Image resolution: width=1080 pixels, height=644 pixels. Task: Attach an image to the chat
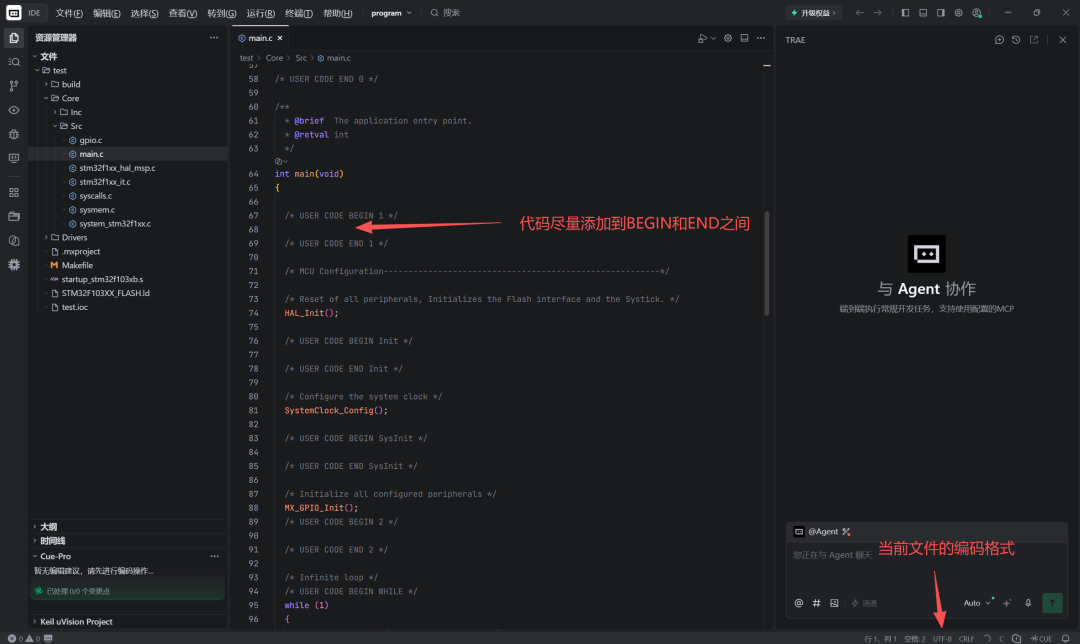click(x=834, y=603)
